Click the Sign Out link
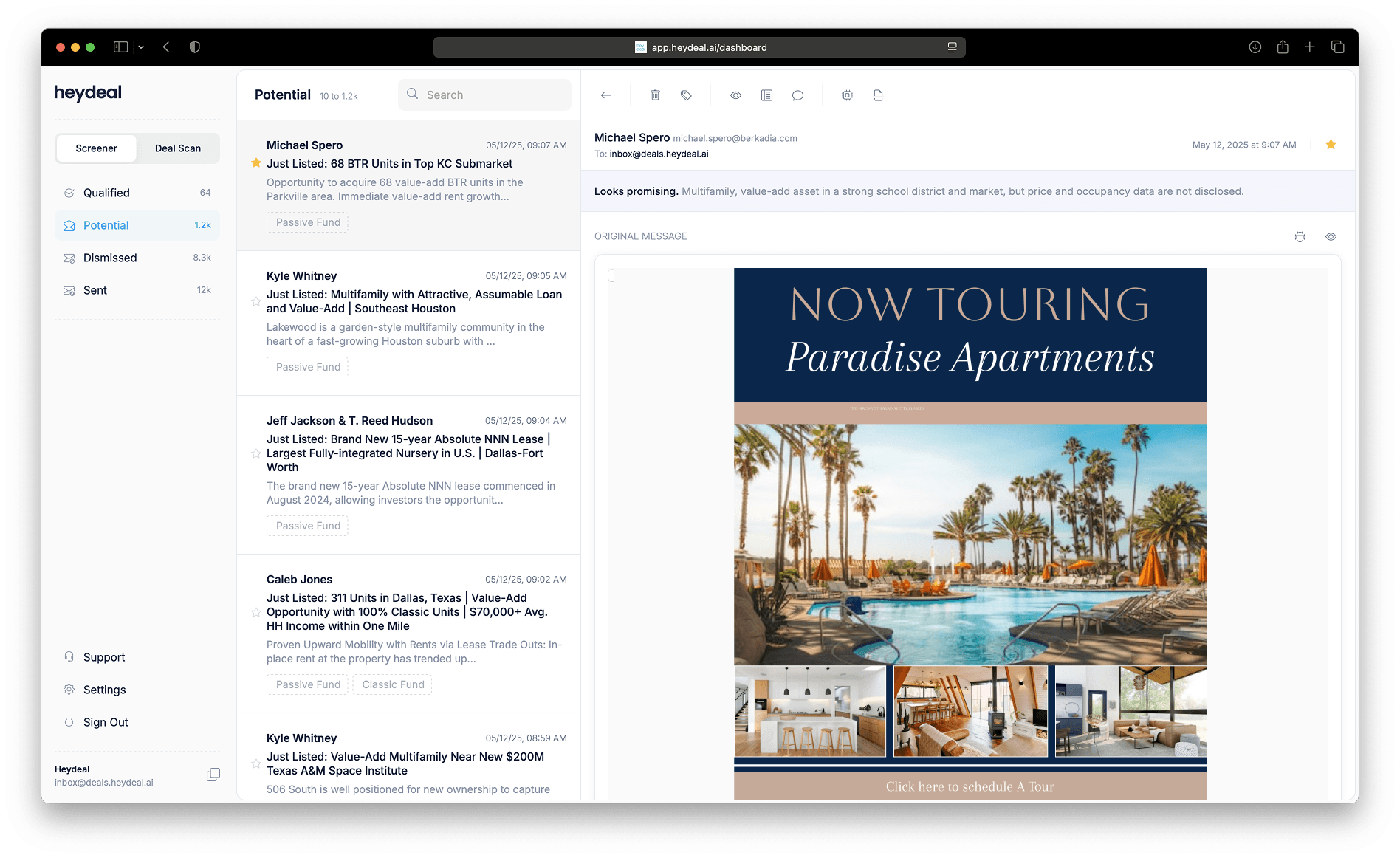Screen dimensions: 1400x858 (x=106, y=722)
